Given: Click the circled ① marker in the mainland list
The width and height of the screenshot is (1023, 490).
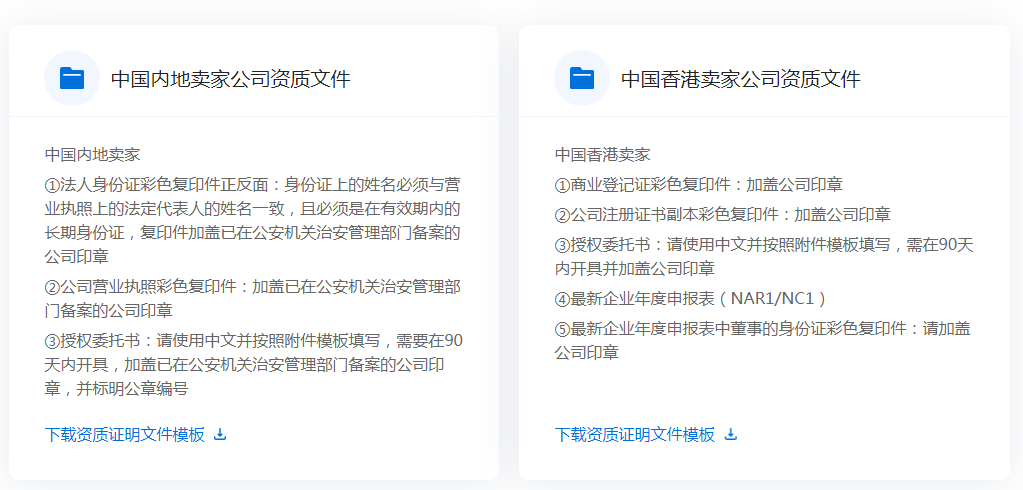Looking at the screenshot, I should click(53, 185).
